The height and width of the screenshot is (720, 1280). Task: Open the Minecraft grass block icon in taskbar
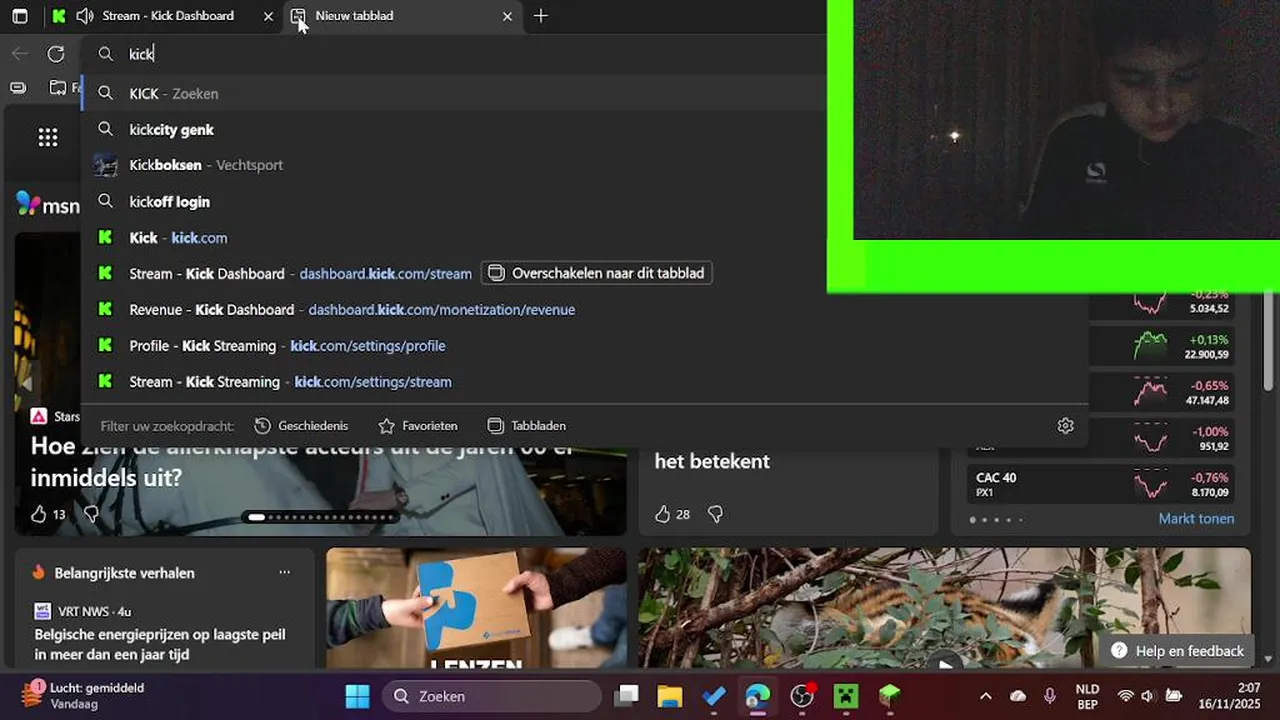point(890,696)
